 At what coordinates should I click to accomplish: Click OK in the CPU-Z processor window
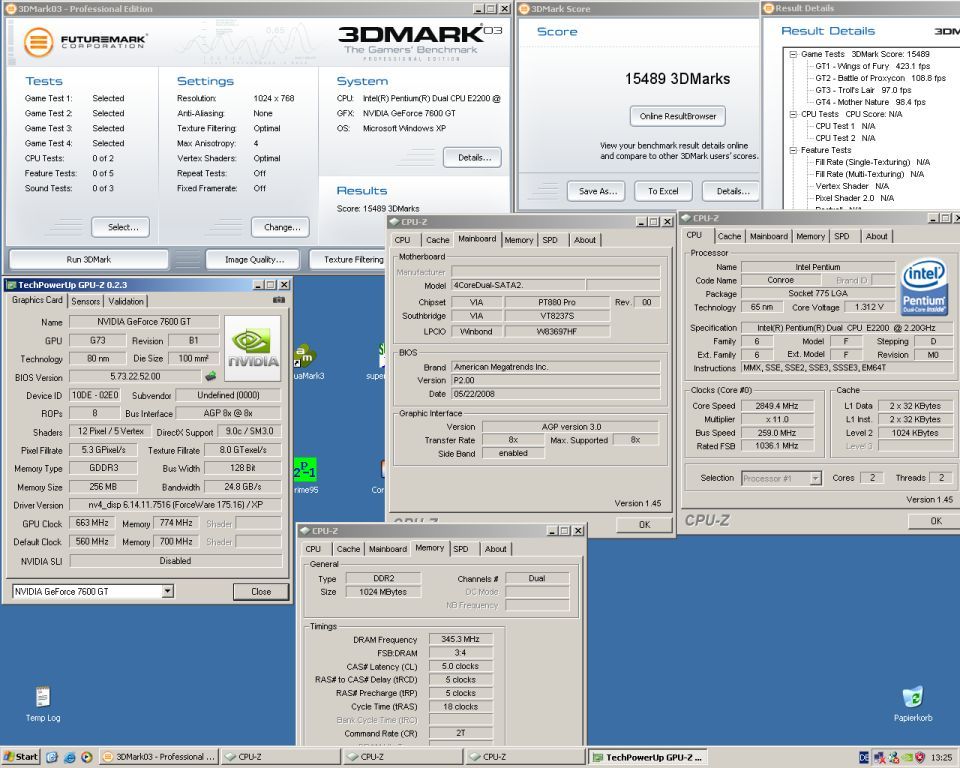[935, 521]
